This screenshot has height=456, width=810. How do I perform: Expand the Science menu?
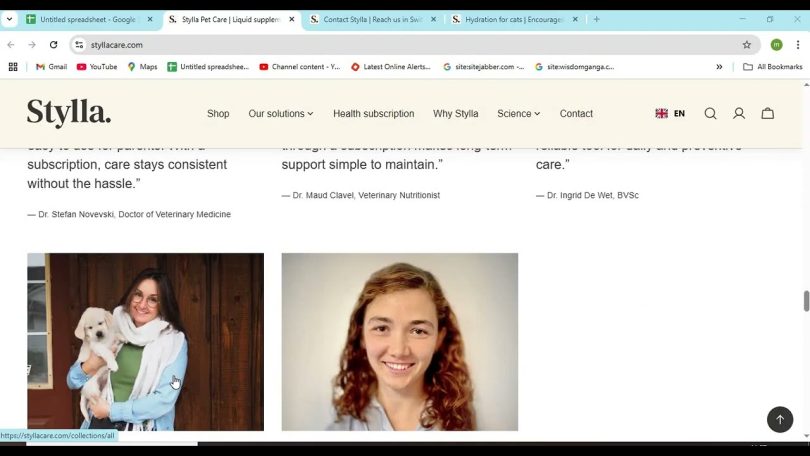[519, 114]
